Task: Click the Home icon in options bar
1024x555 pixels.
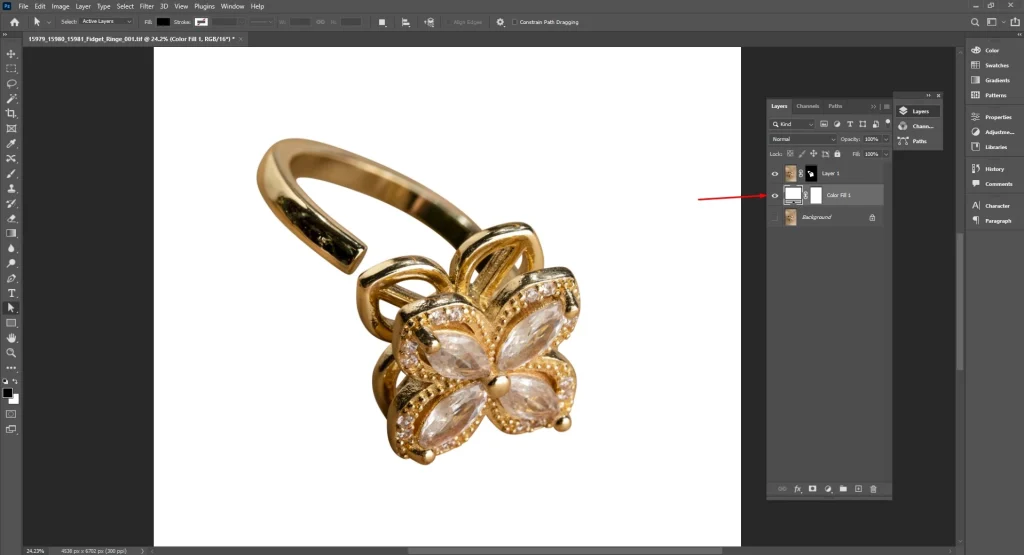Action: click(14, 21)
